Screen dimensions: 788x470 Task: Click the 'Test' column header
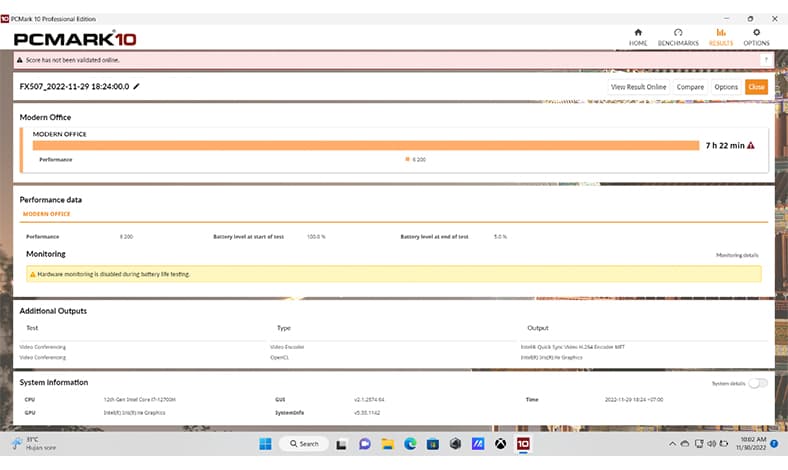[32, 328]
